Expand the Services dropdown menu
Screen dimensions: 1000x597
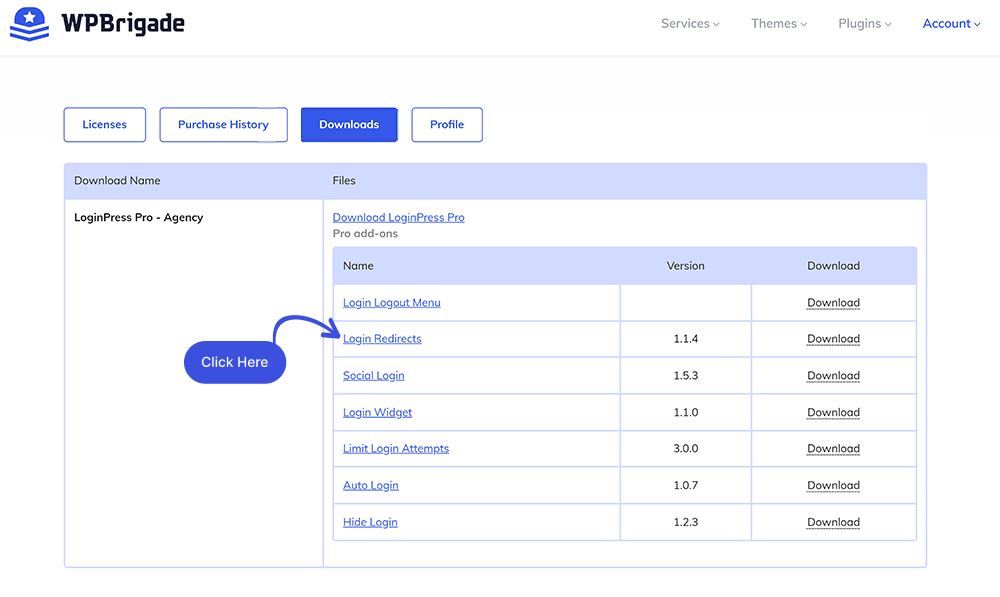(690, 24)
